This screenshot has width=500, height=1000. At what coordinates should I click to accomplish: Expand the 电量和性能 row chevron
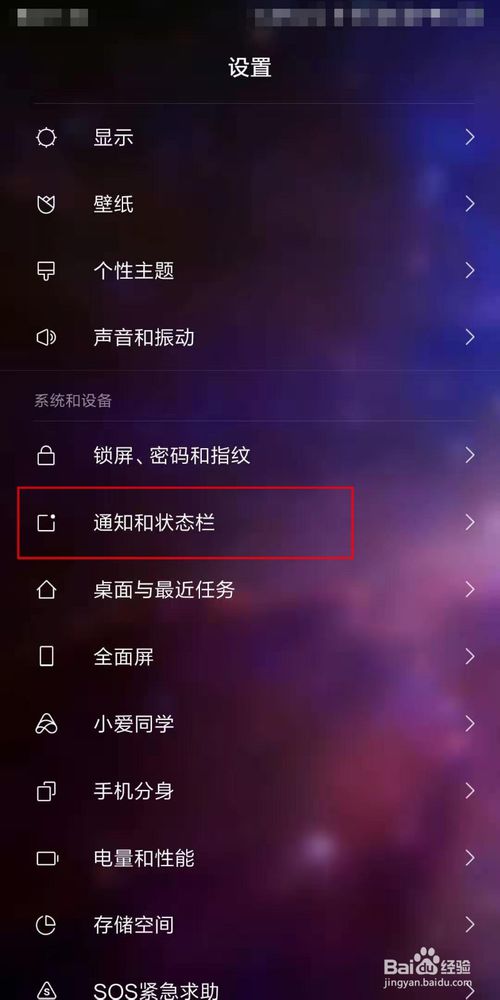pos(470,858)
